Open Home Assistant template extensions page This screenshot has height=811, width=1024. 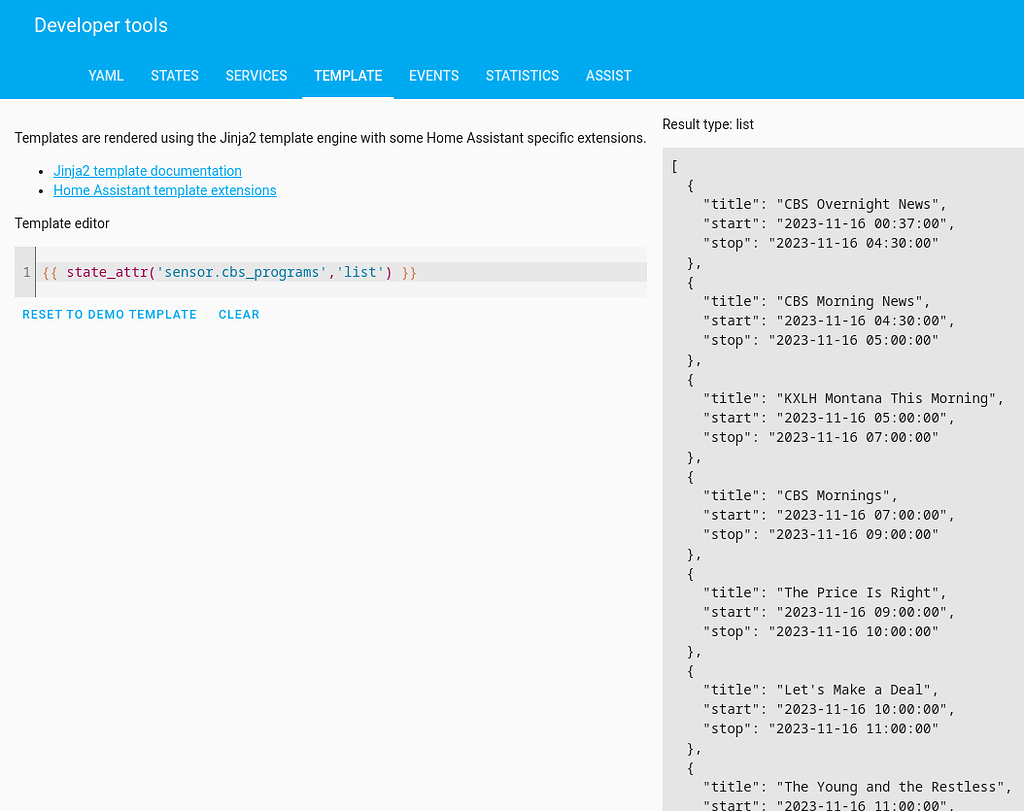point(164,190)
